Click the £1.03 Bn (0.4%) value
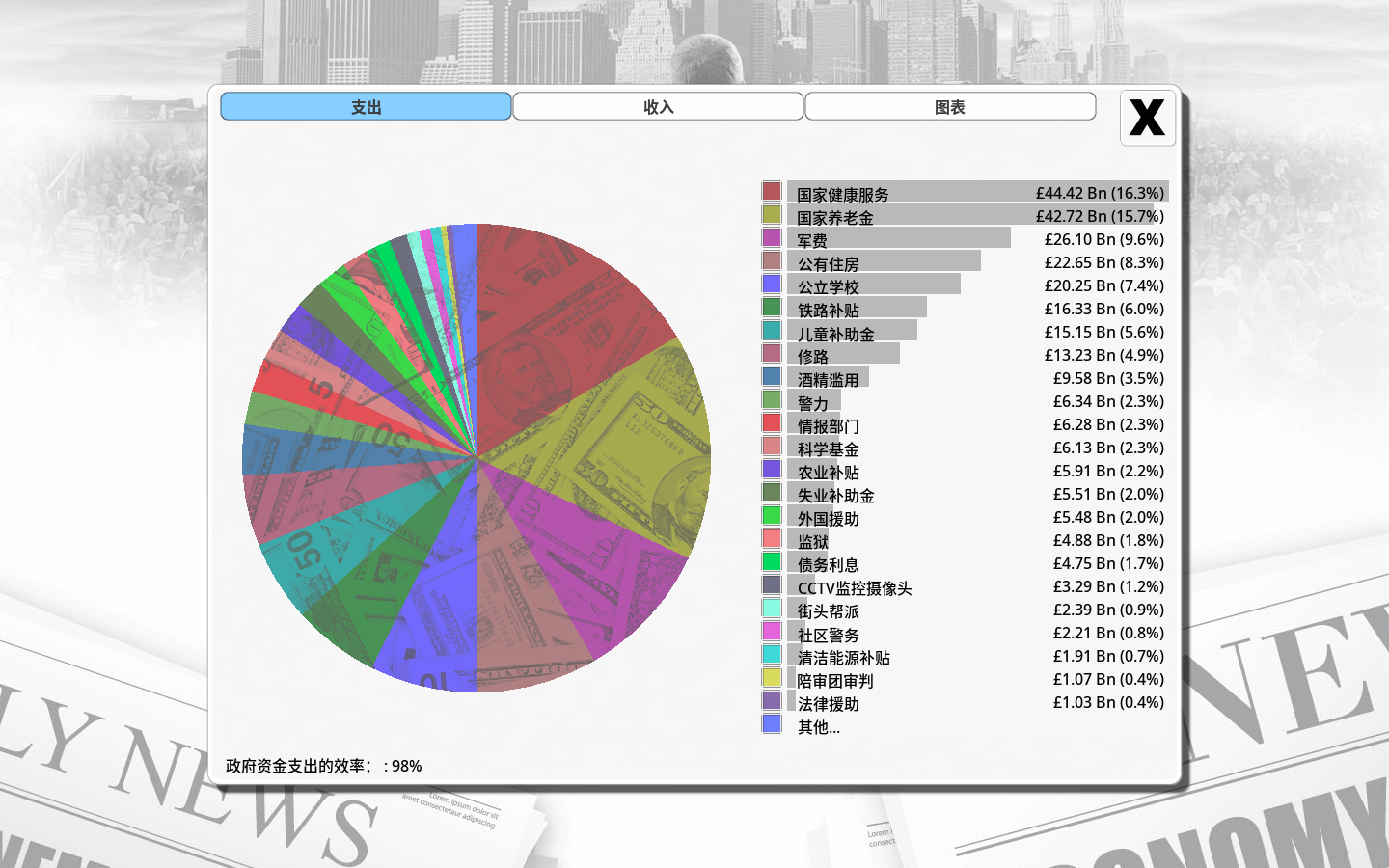This screenshot has height=868, width=1389. (x=1108, y=702)
